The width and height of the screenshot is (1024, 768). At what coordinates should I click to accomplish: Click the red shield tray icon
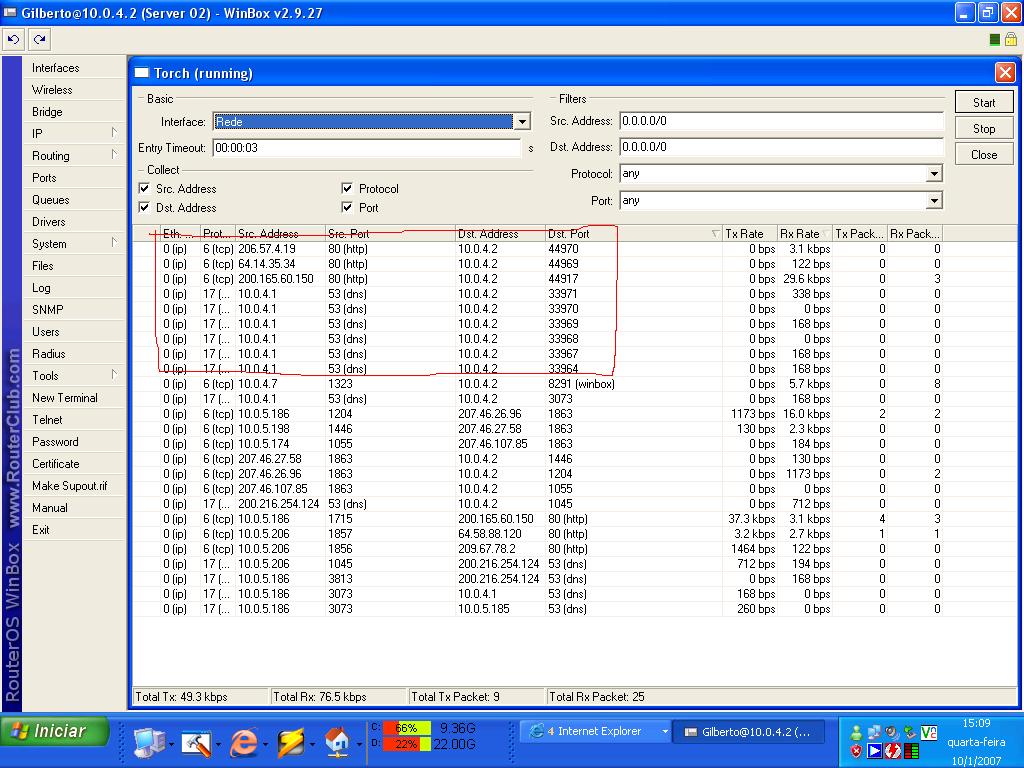[856, 751]
